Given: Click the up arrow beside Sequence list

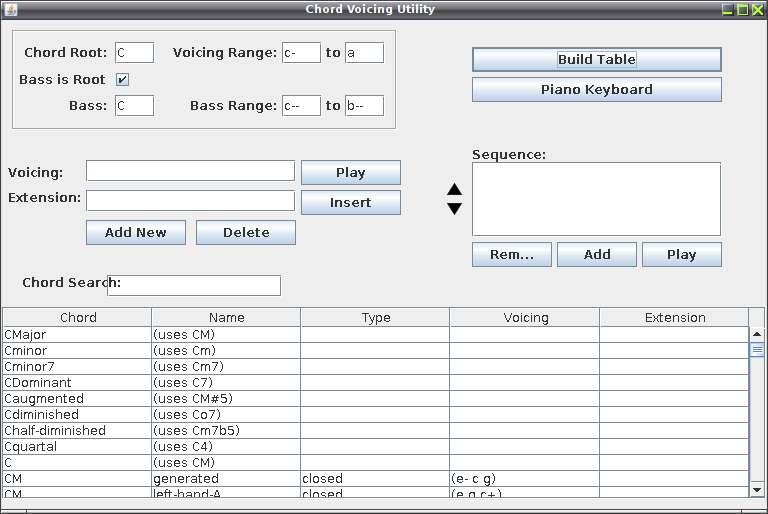Looking at the screenshot, I should click(455, 189).
